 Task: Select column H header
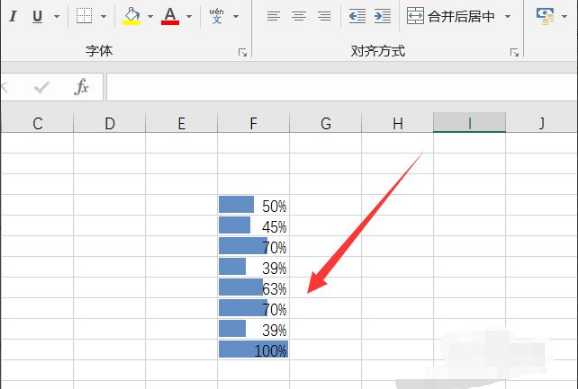click(x=397, y=123)
